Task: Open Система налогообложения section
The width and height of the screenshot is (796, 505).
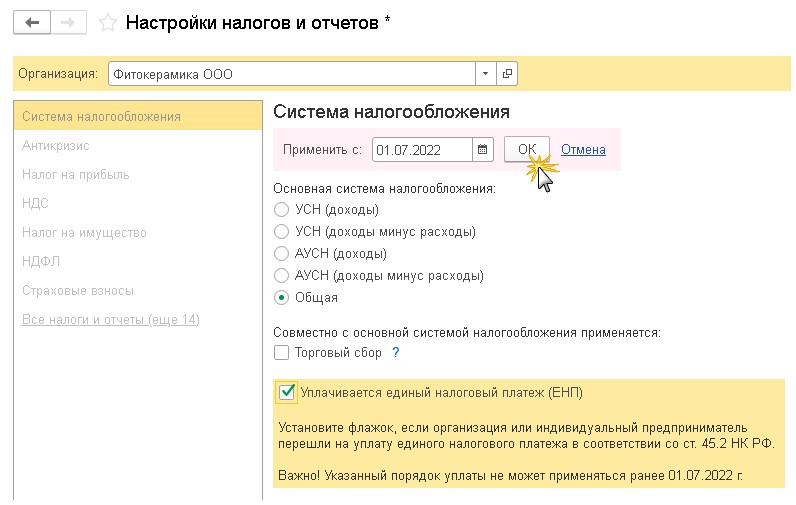Action: pyautogui.click(x=138, y=116)
